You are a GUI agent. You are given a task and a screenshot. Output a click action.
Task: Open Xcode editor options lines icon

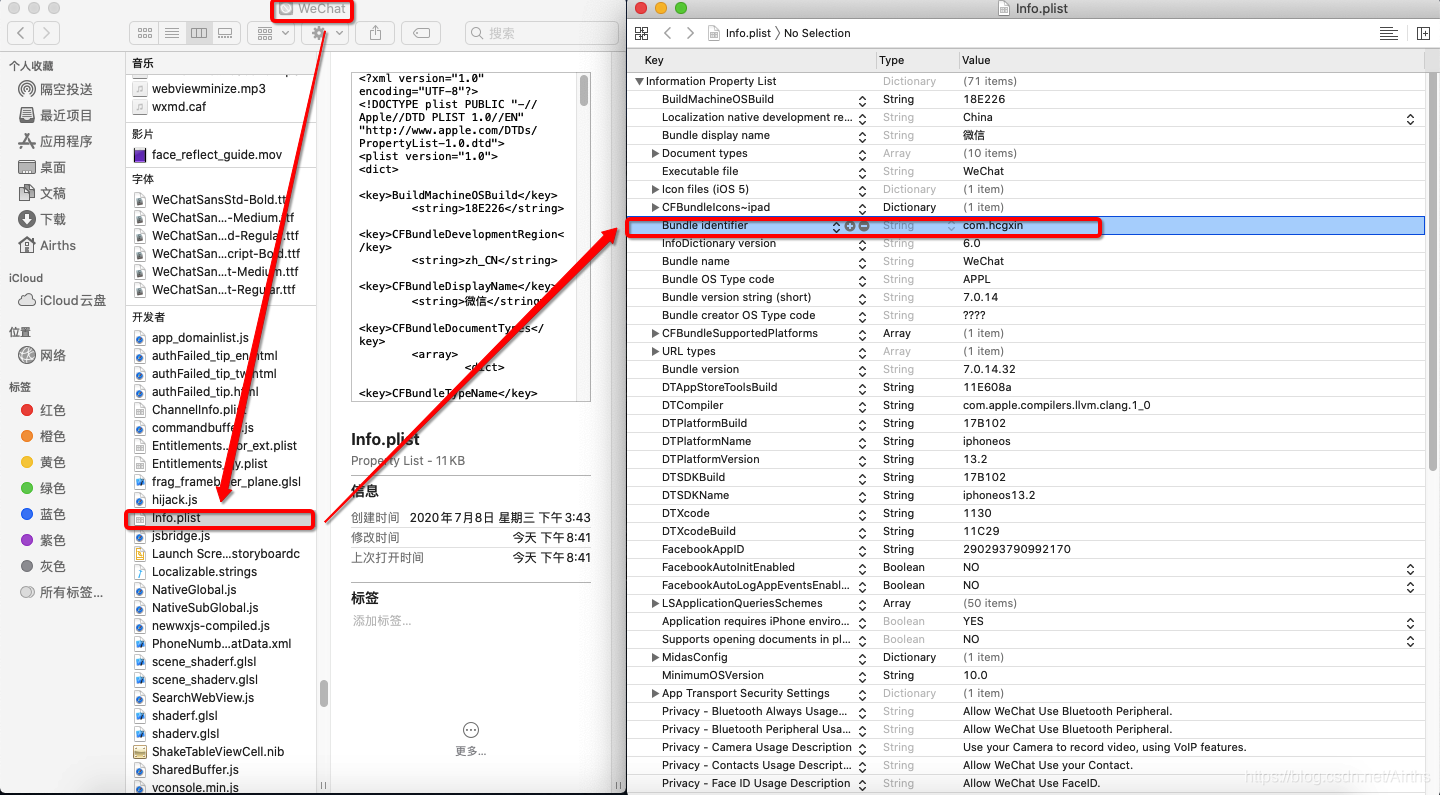[x=1388, y=33]
